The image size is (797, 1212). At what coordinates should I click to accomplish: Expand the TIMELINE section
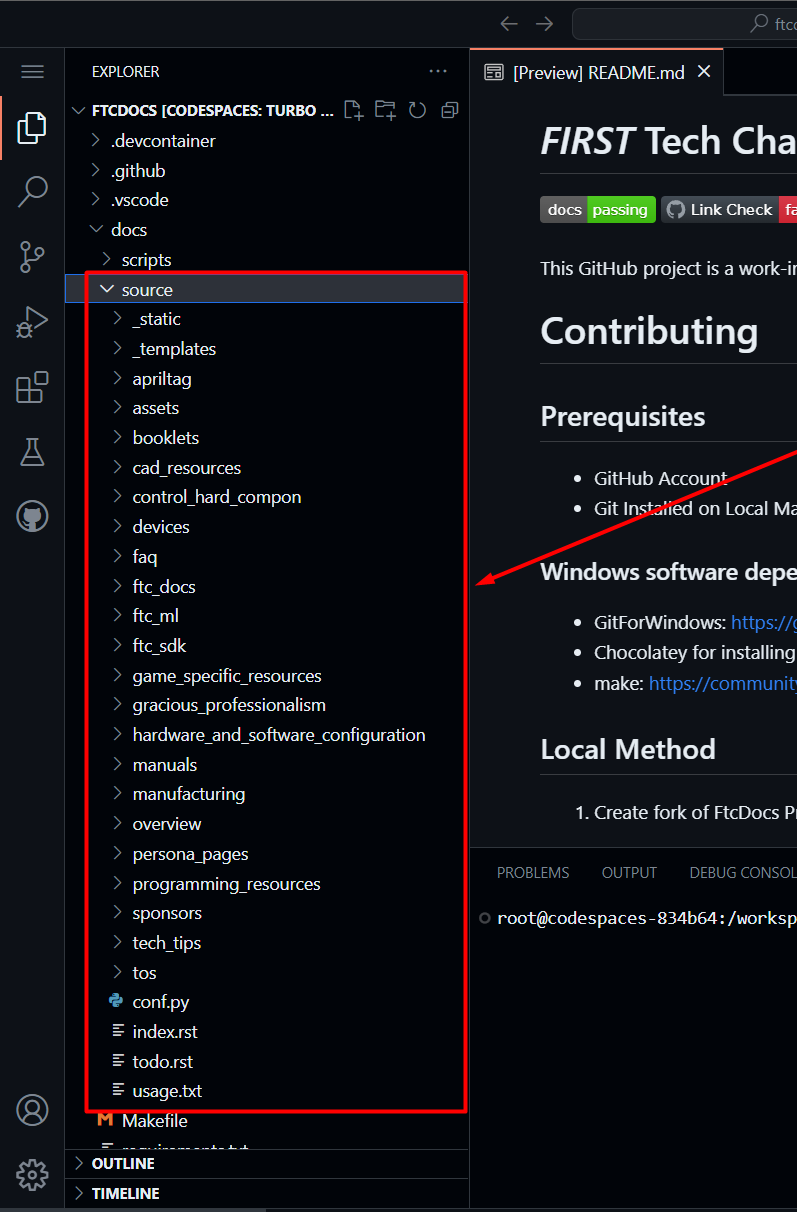[125, 1194]
